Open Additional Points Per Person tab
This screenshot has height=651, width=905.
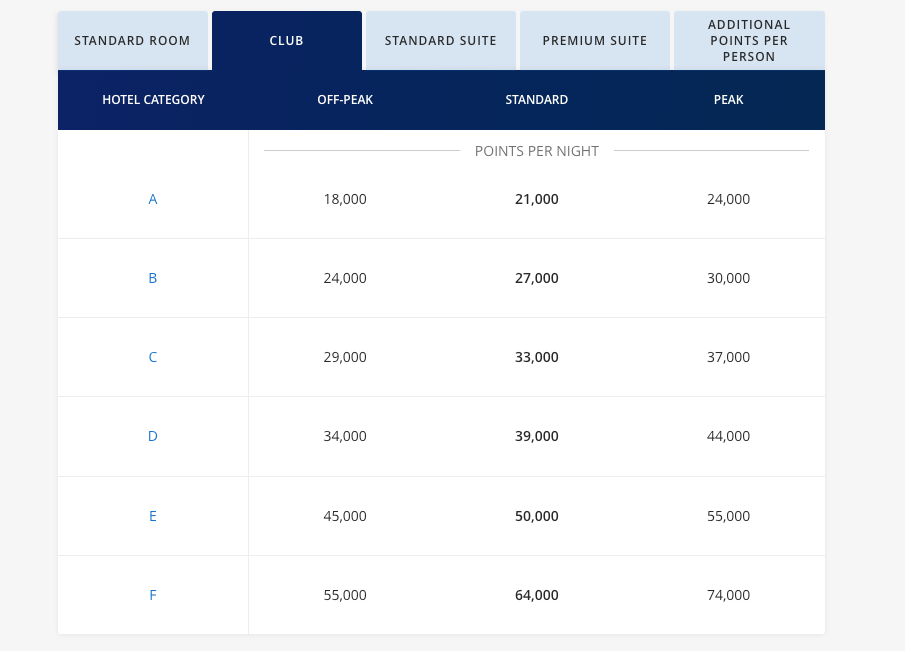(x=748, y=40)
